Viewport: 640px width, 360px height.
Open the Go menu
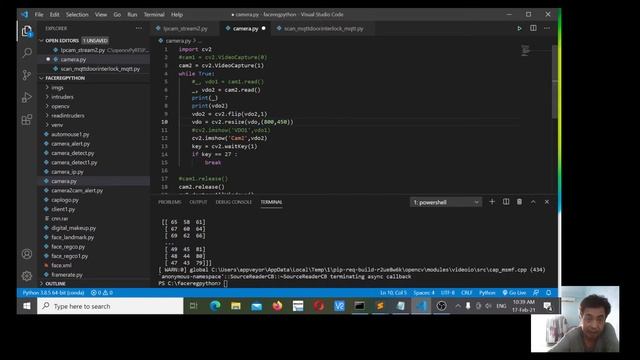click(x=117, y=14)
